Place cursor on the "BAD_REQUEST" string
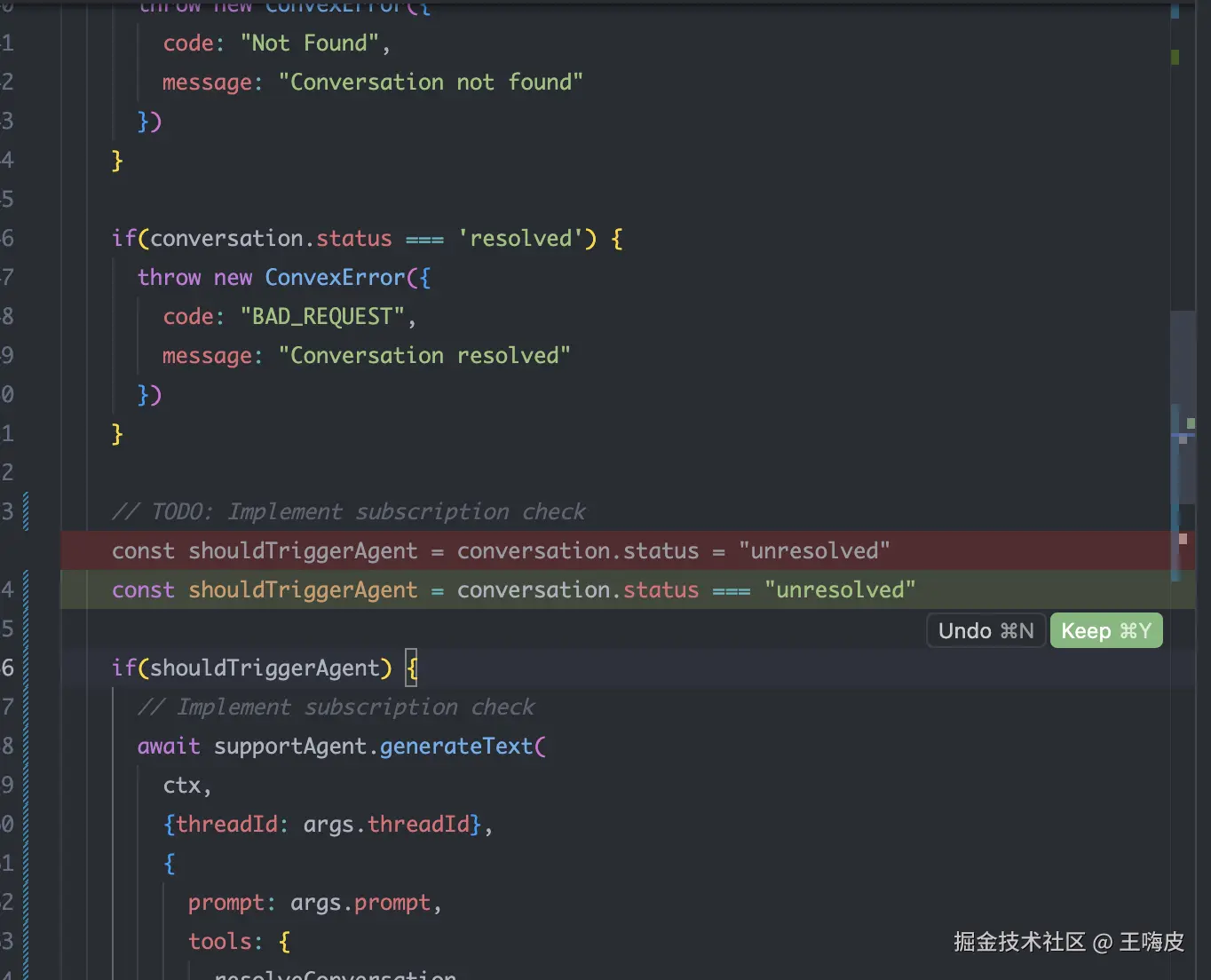Screen dimensions: 1211x980 tap(322, 317)
